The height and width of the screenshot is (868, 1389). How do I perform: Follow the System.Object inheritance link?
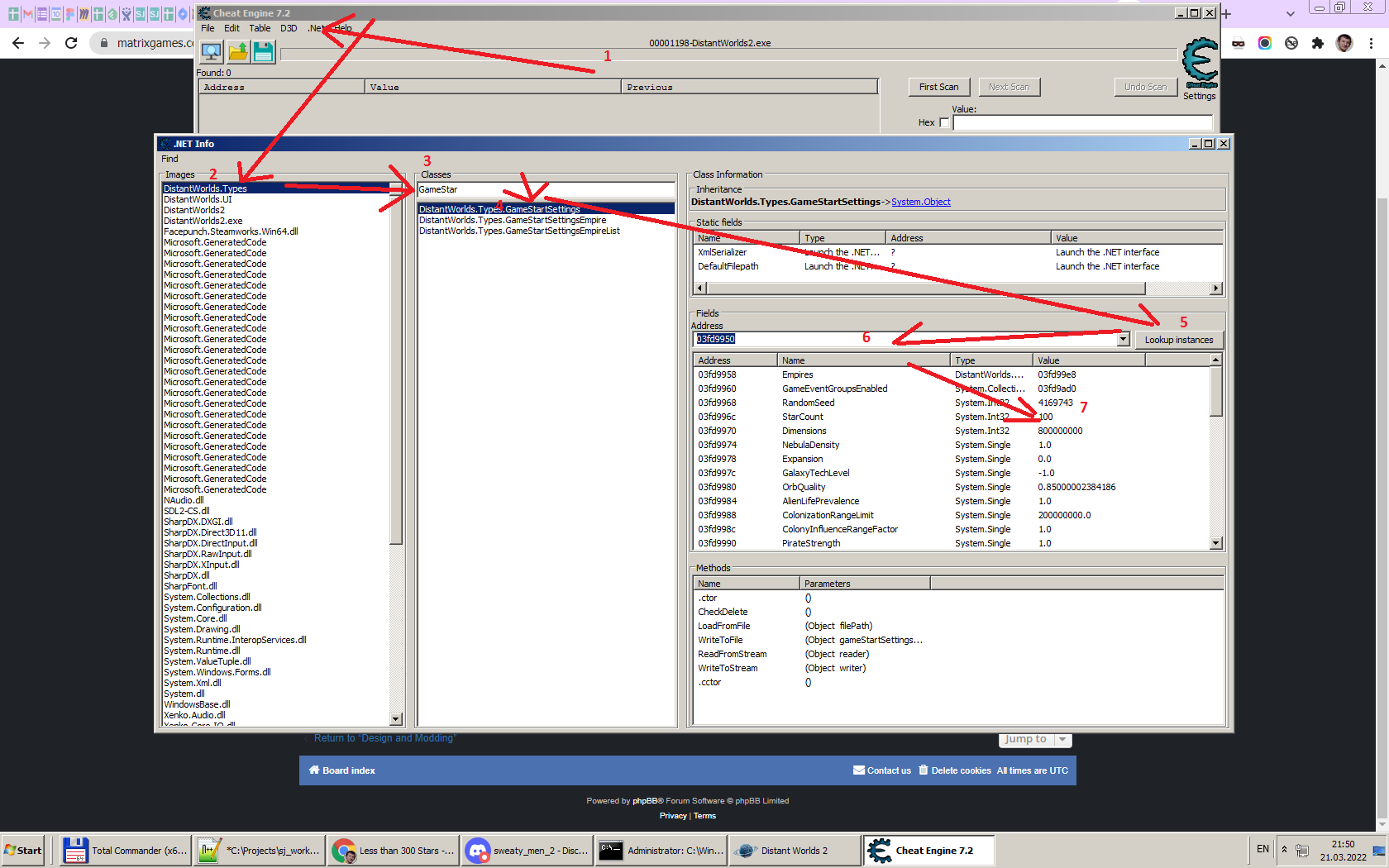coord(921,202)
